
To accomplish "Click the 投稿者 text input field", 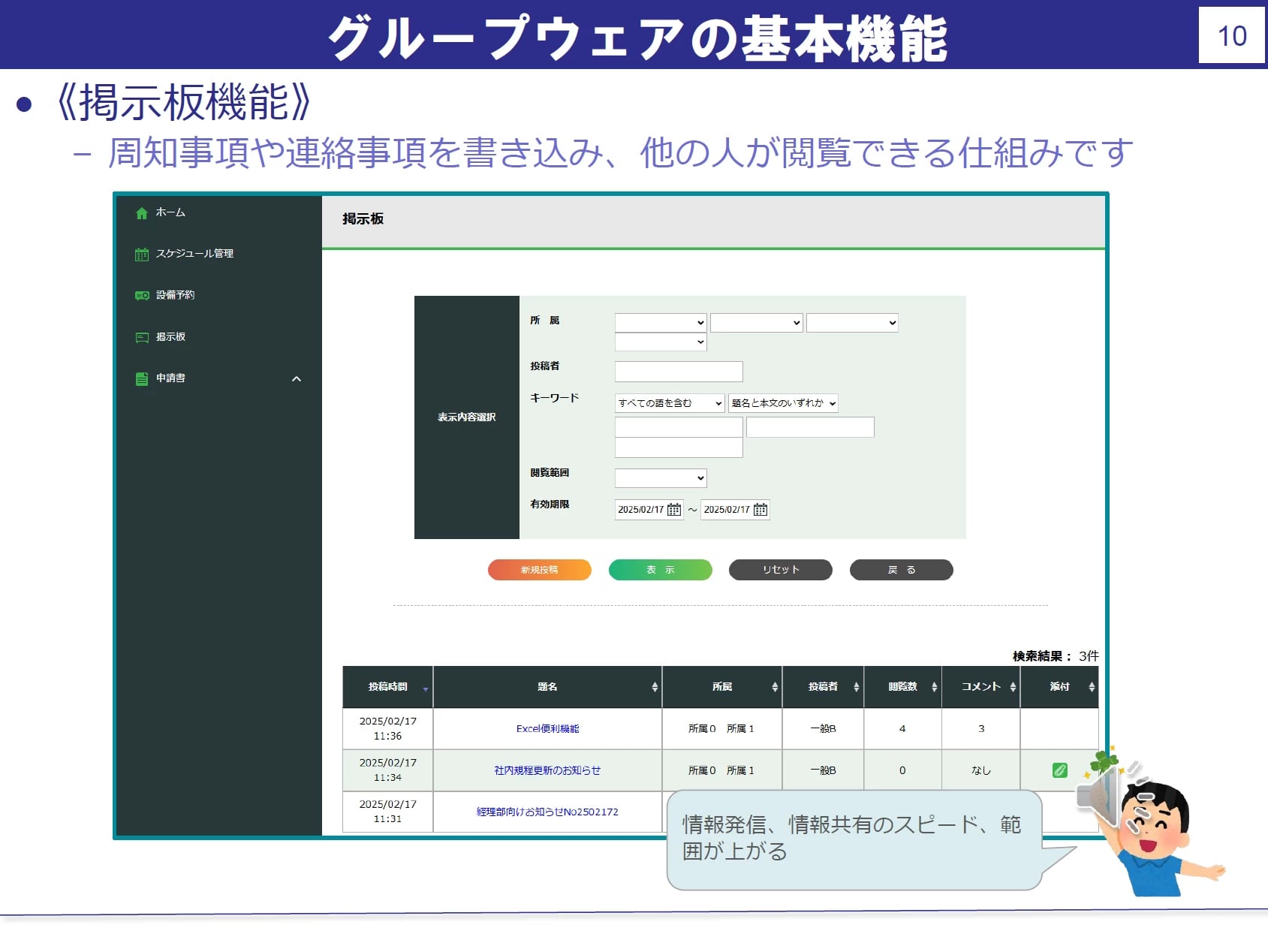I will 678,372.
